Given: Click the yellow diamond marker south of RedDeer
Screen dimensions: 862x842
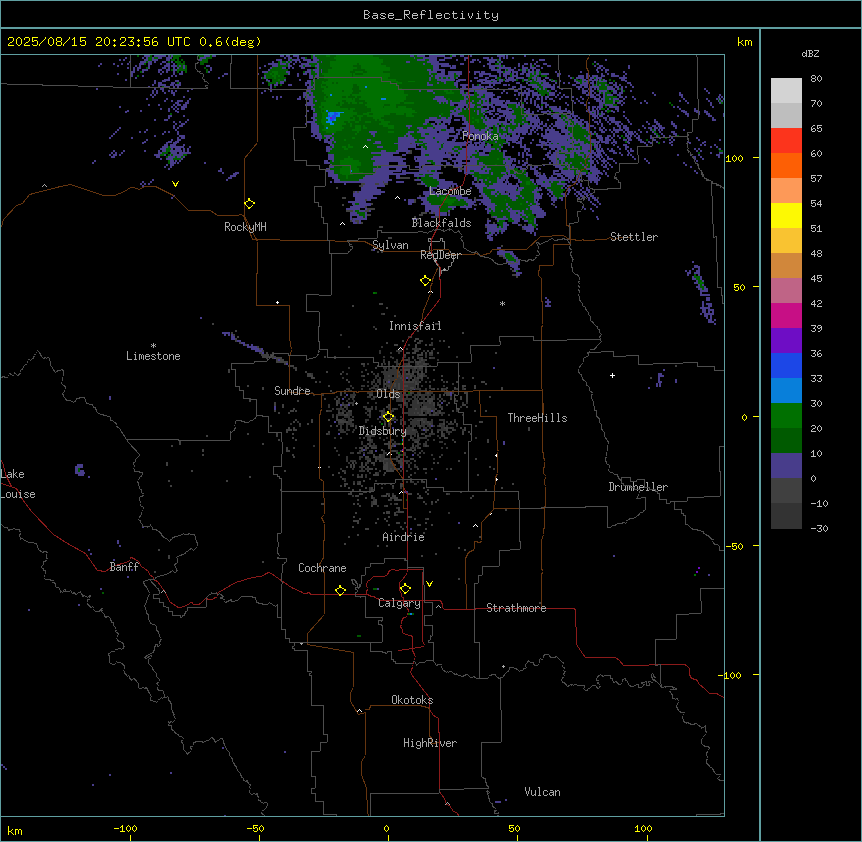Looking at the screenshot, I should click(426, 281).
